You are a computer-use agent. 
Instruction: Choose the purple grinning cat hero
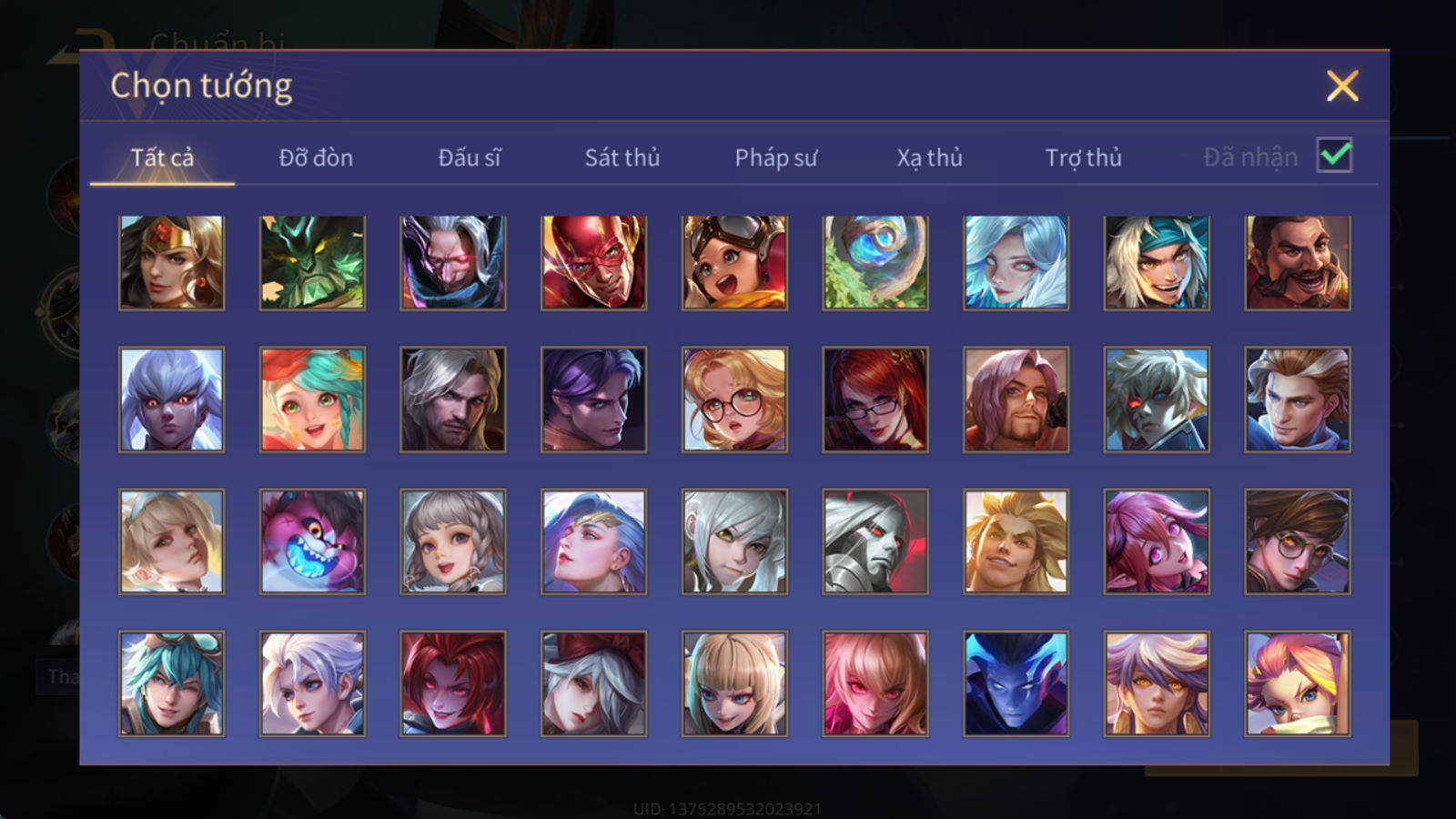(312, 541)
